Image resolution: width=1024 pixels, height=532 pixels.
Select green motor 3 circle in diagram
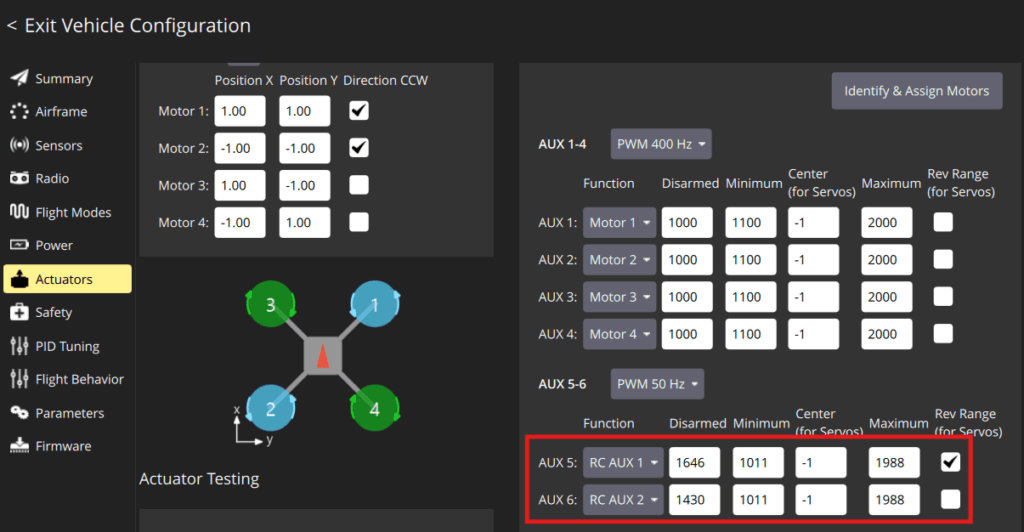point(270,304)
